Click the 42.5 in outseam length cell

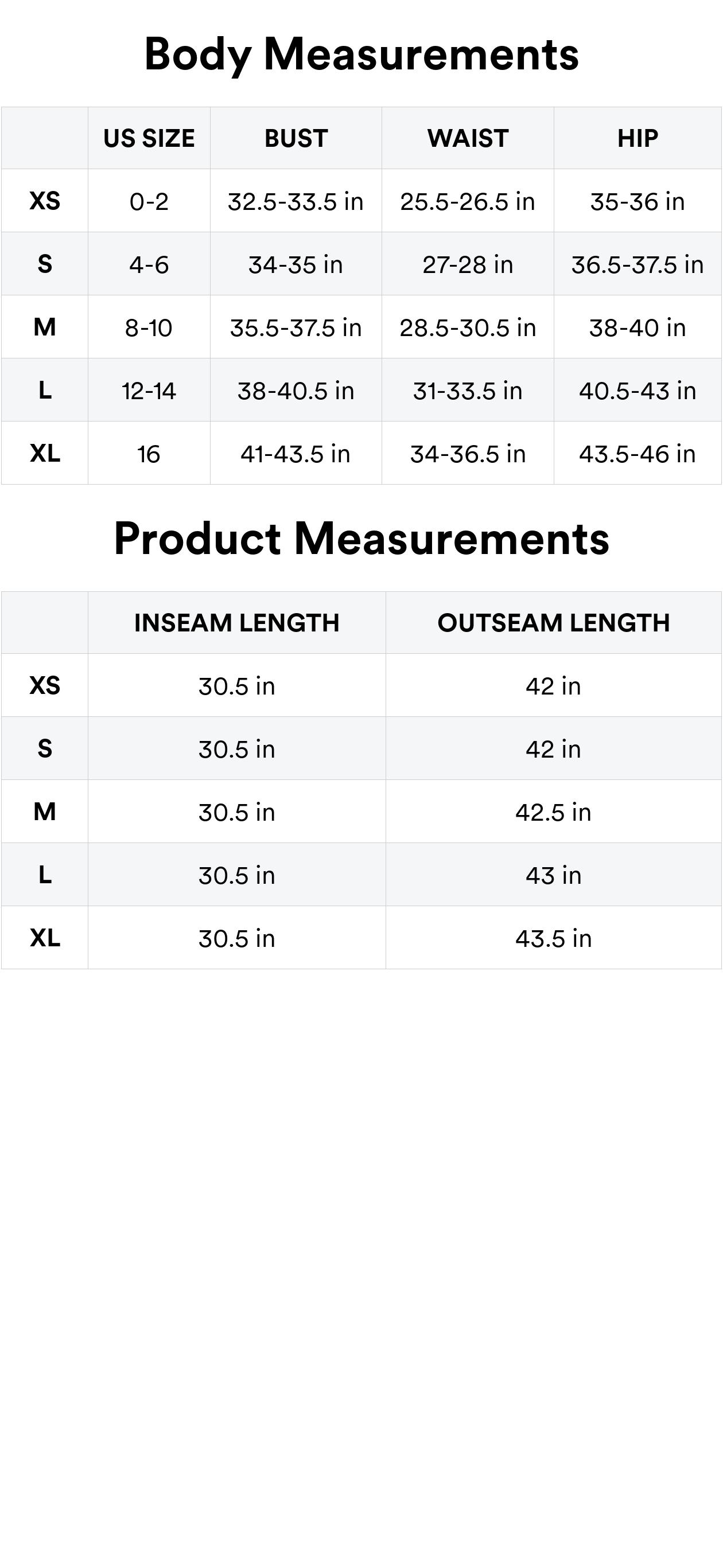coord(553,812)
